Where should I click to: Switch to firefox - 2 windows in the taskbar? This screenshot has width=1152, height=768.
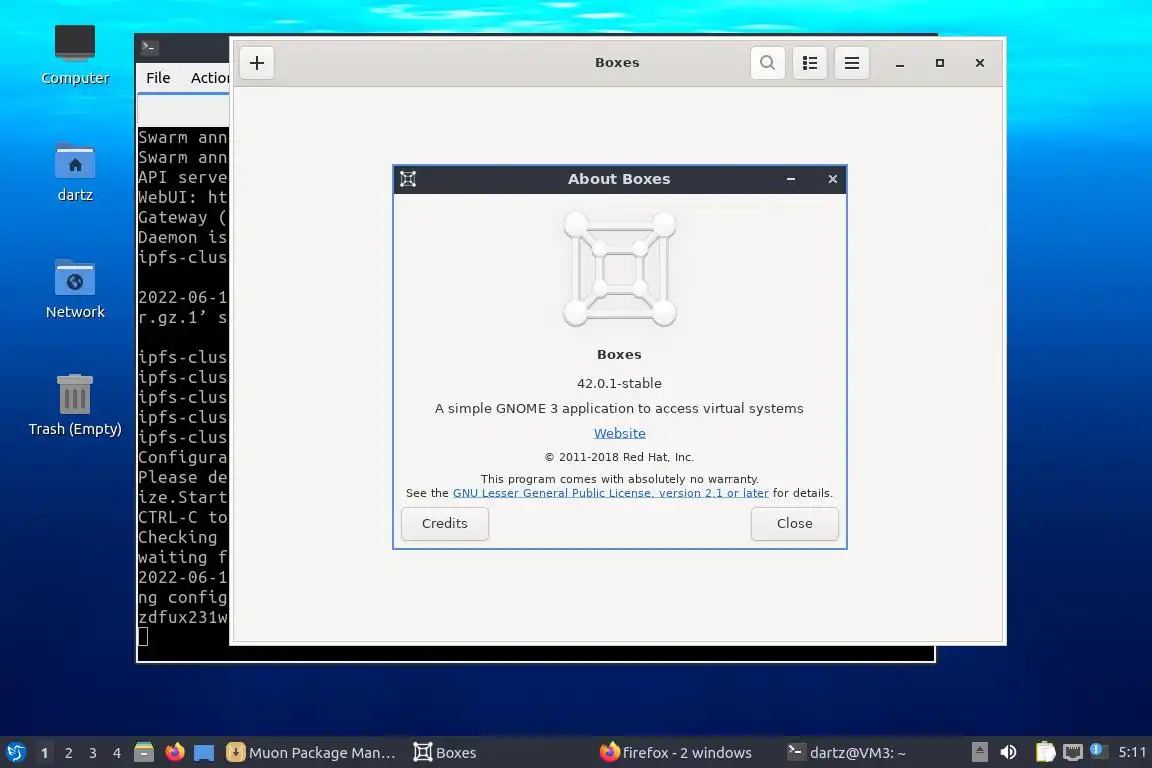676,753
